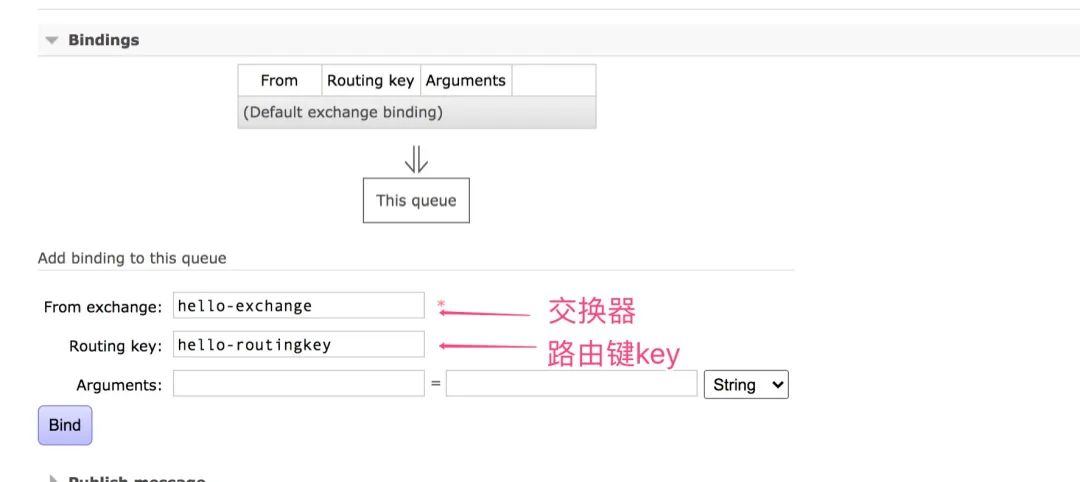This screenshot has height=482, width=1080.
Task: Click the equals sign between argument fields
Action: 435,384
